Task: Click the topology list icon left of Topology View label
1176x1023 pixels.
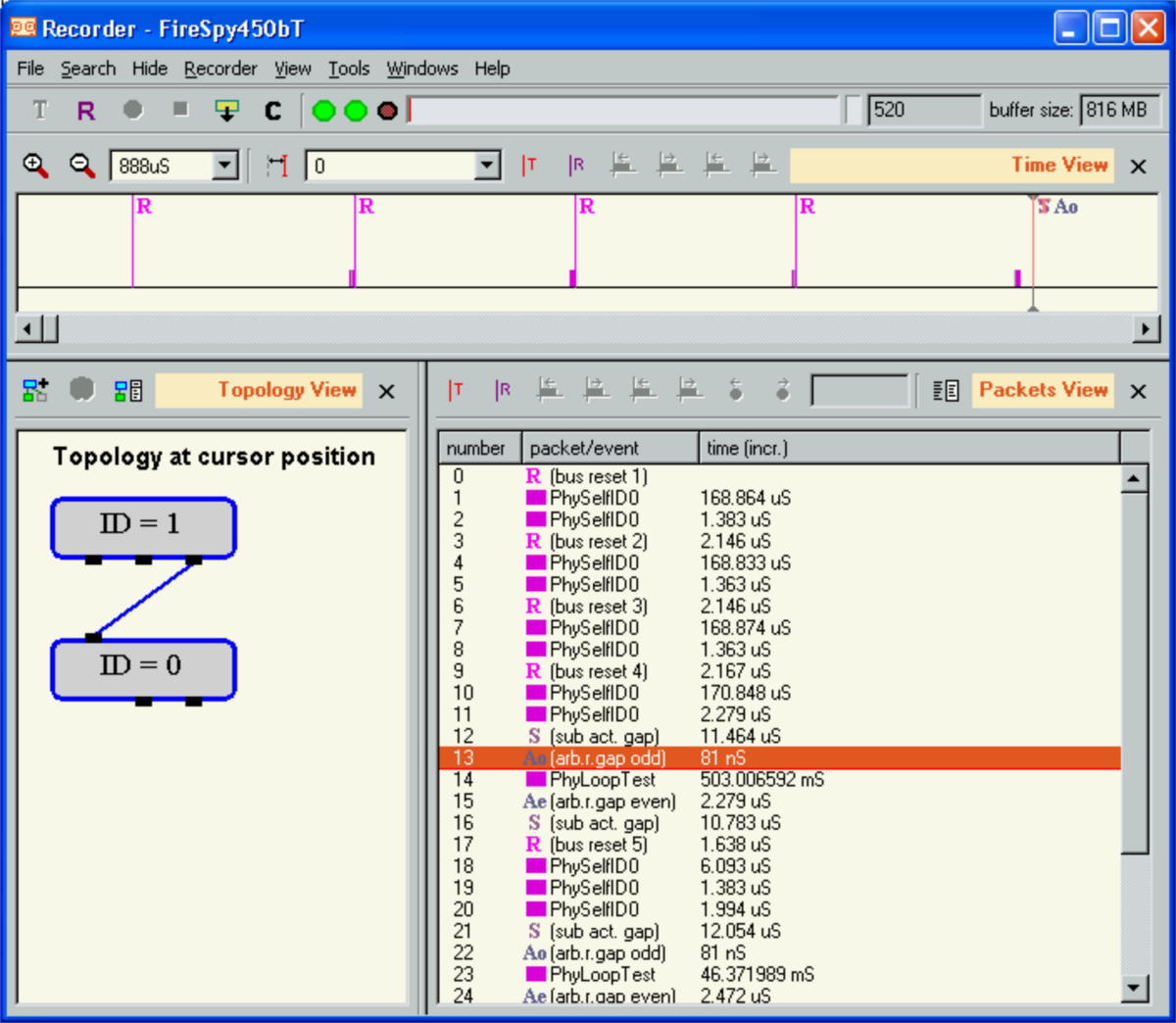Action: (x=128, y=391)
